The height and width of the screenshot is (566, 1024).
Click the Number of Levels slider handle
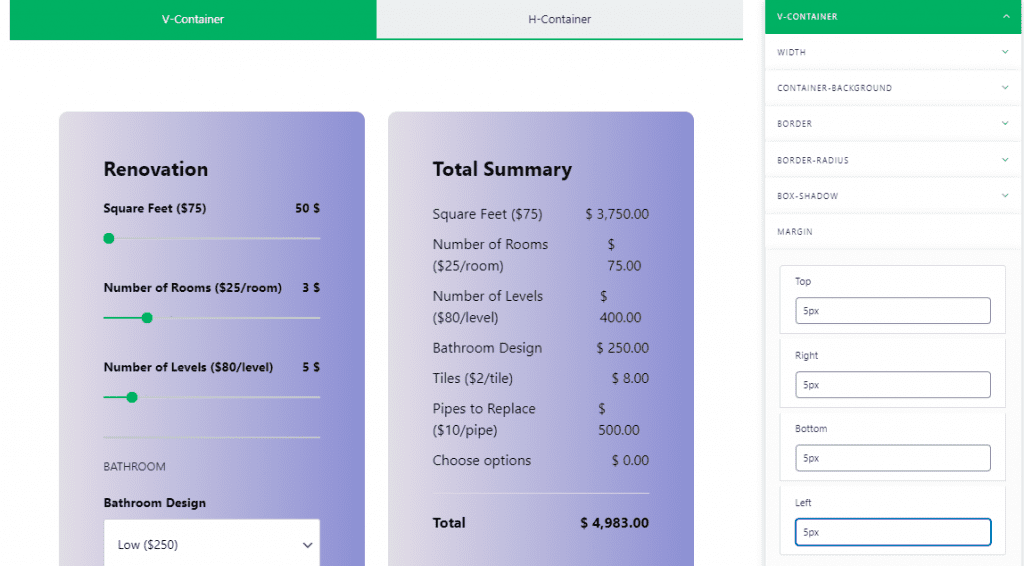pos(132,397)
